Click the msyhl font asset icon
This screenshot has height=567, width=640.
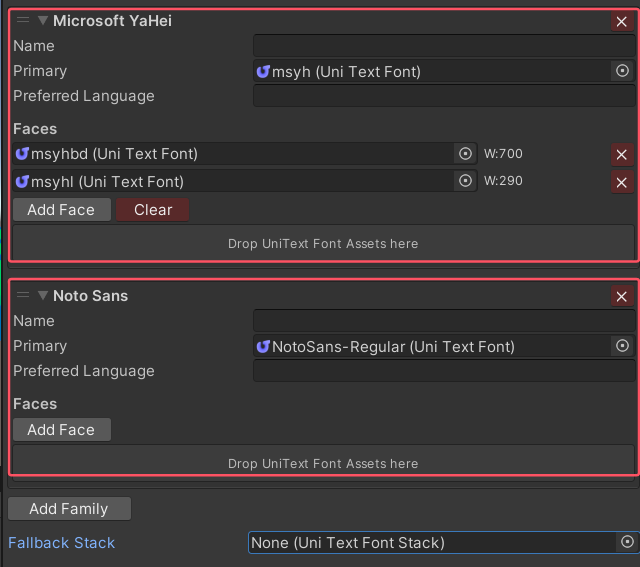coord(22,181)
